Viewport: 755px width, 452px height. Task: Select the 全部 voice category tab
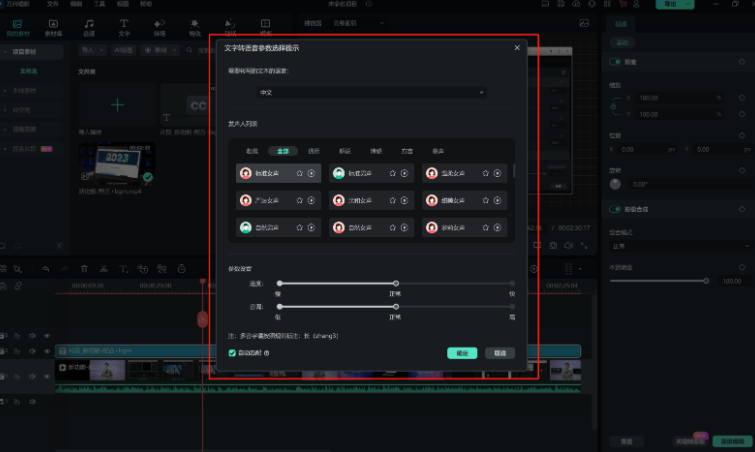pyautogui.click(x=282, y=150)
